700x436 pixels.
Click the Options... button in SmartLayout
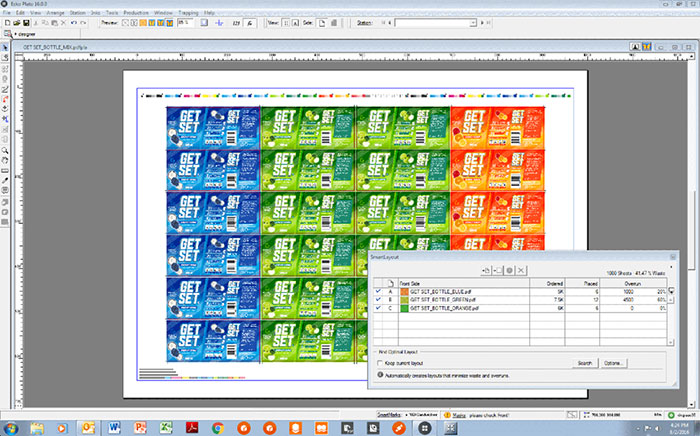coord(613,363)
